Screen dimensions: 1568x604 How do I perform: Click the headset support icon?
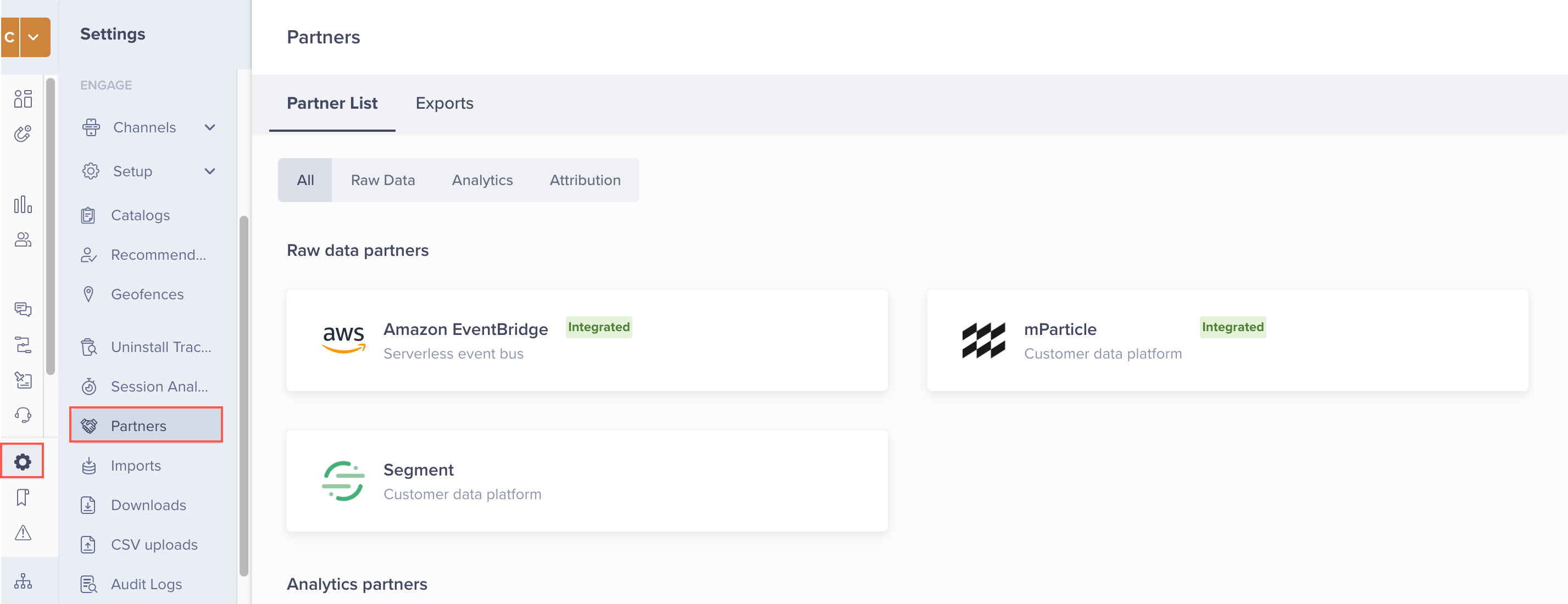23,415
